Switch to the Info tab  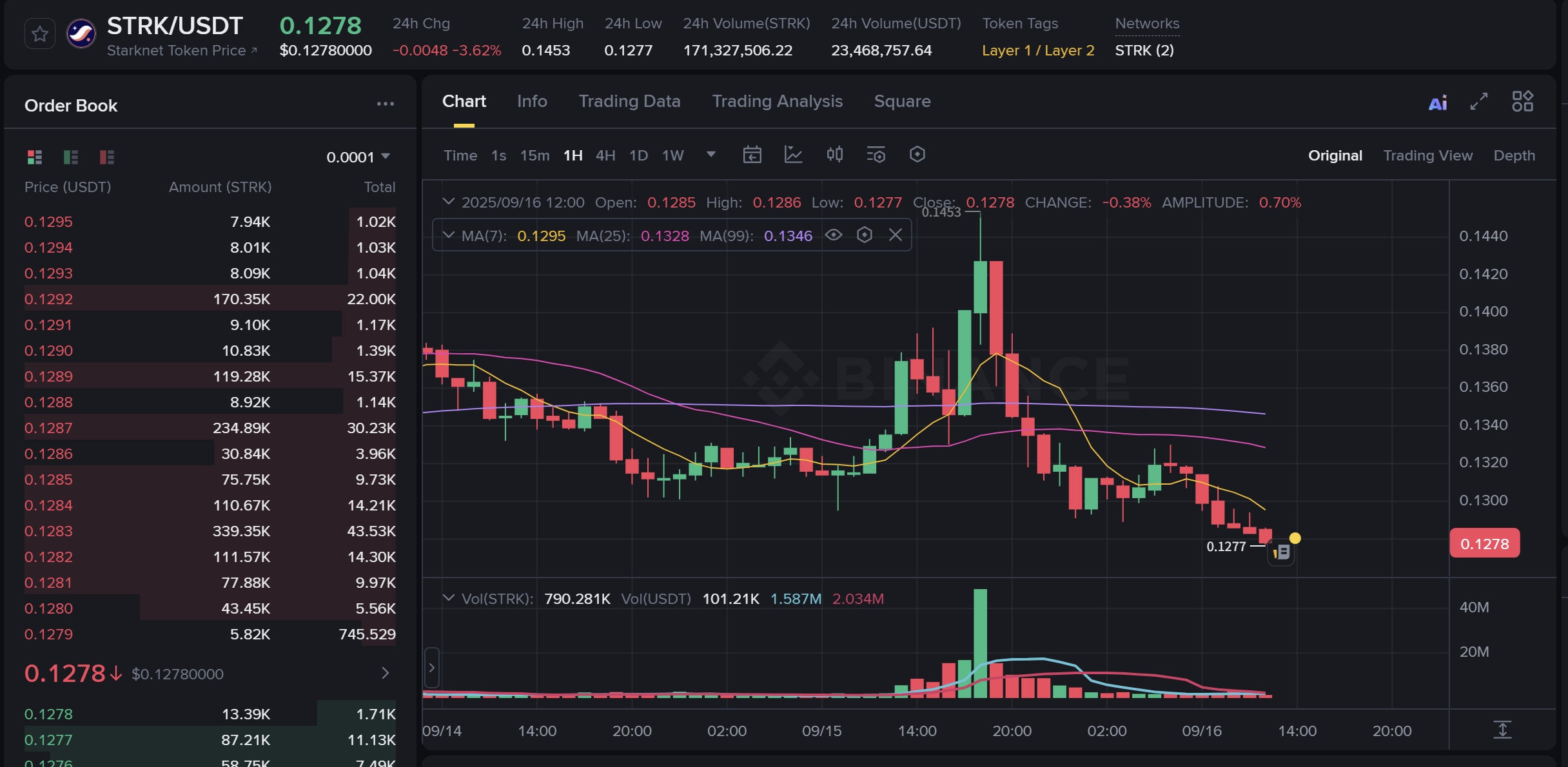(x=532, y=101)
